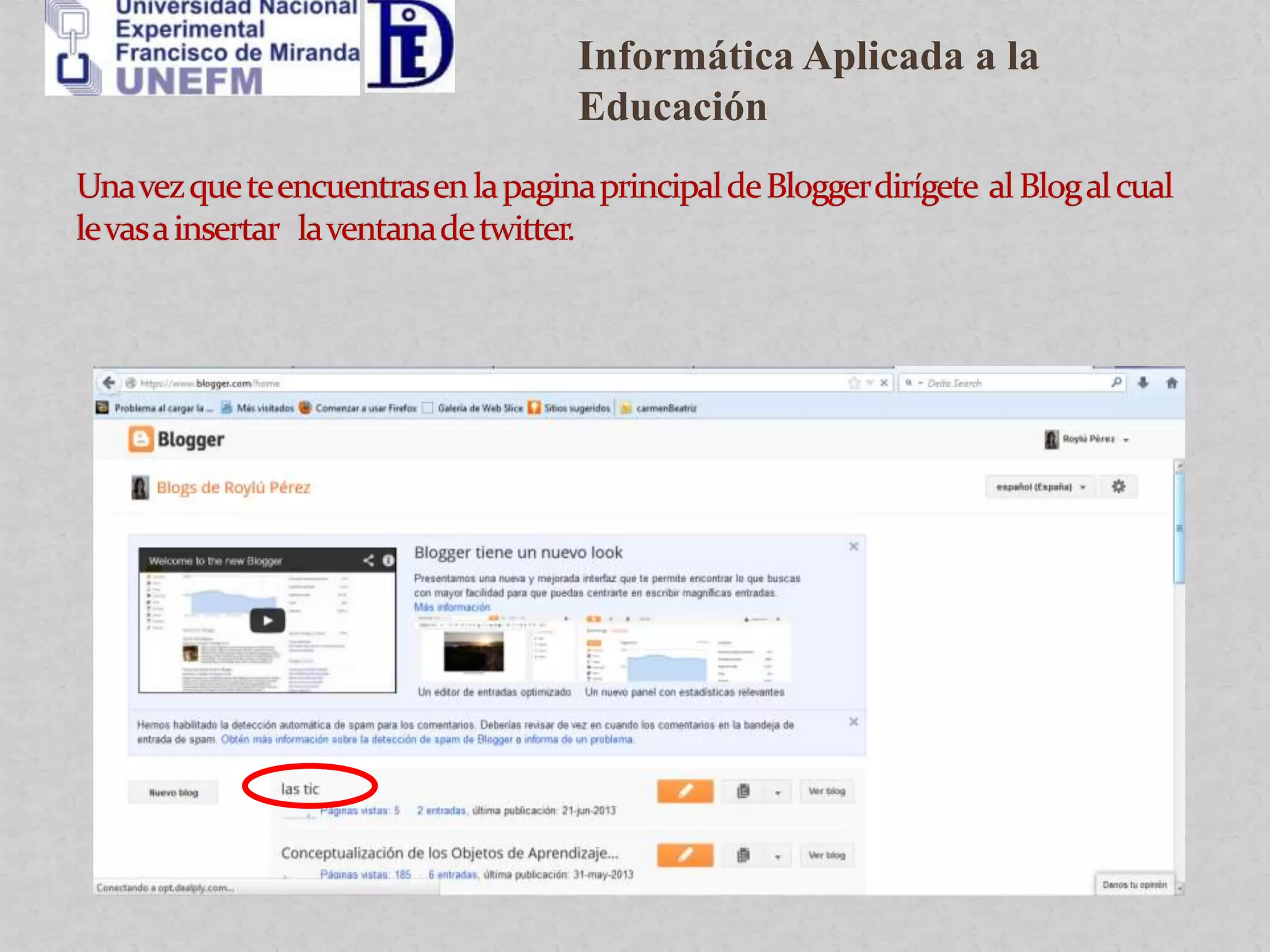
Task: Close the 'Blogger tiene un nuevo look' panel
Action: point(853,546)
